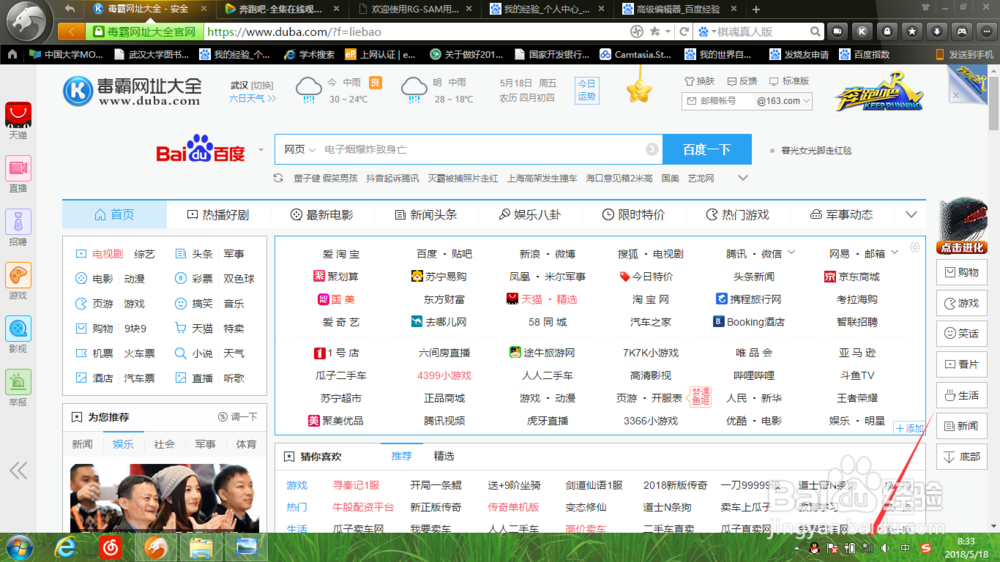Launch Internet Explorer from taskbar
The width and height of the screenshot is (1000, 562).
tap(65, 547)
